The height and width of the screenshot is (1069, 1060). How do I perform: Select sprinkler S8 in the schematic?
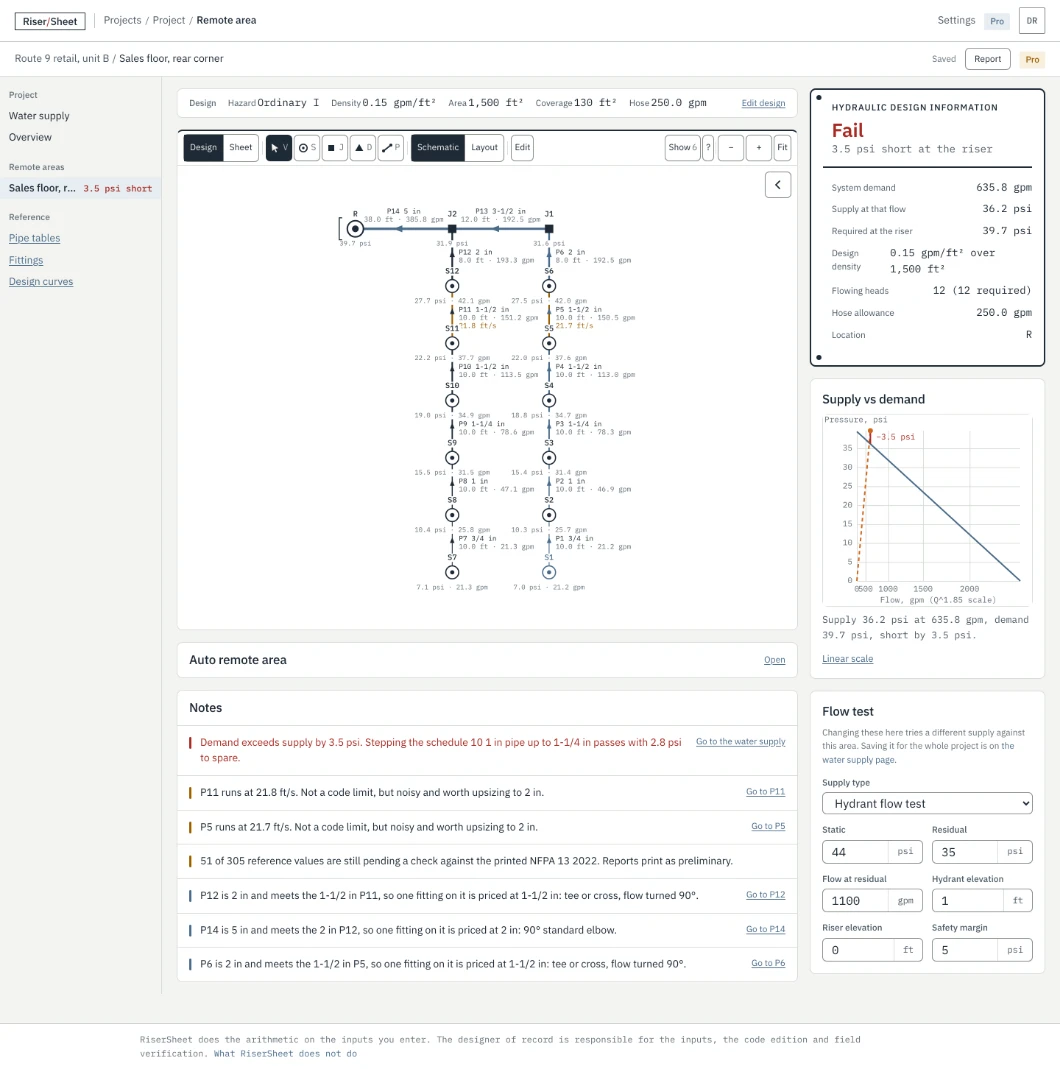pyautogui.click(x=452, y=515)
